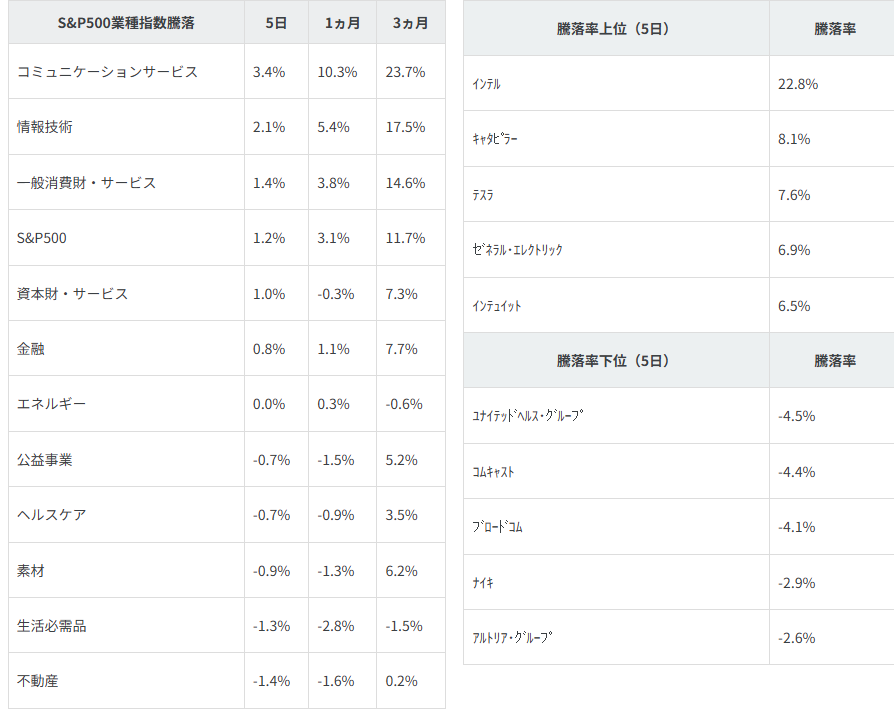
Task: Click the コムキャスト stock name
Action: (x=493, y=472)
